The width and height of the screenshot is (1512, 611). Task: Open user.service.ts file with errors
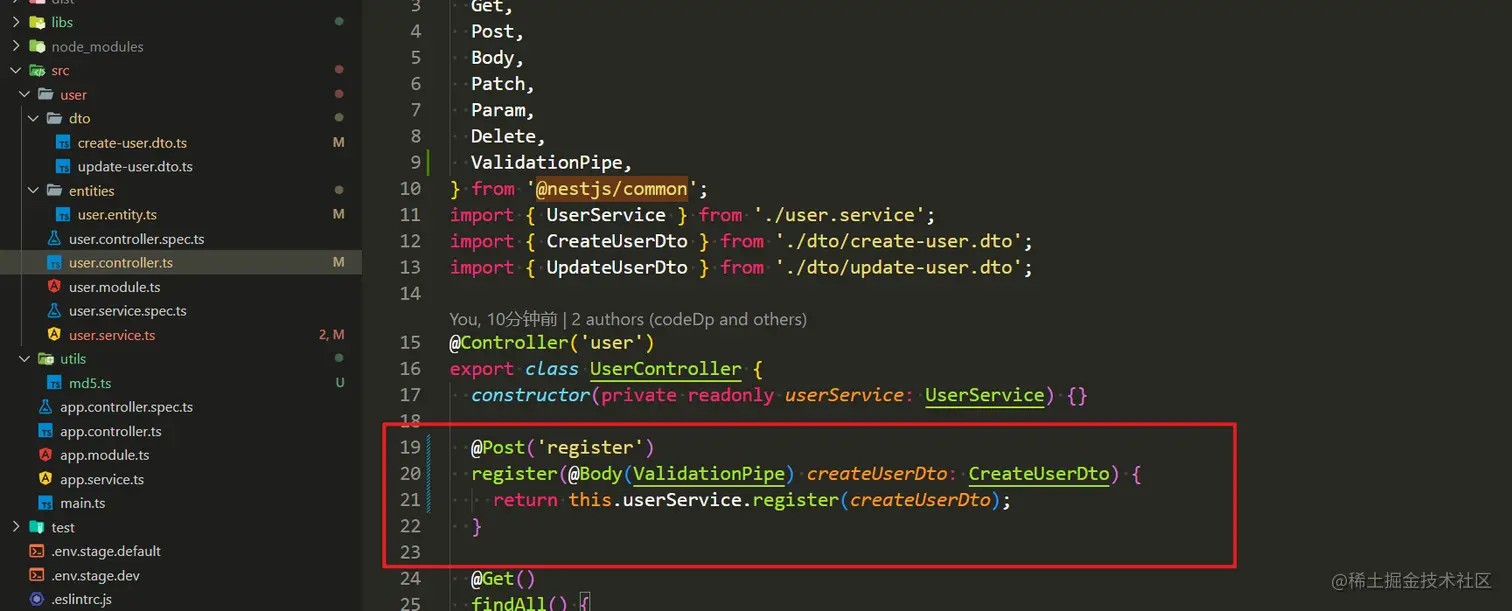coord(112,335)
